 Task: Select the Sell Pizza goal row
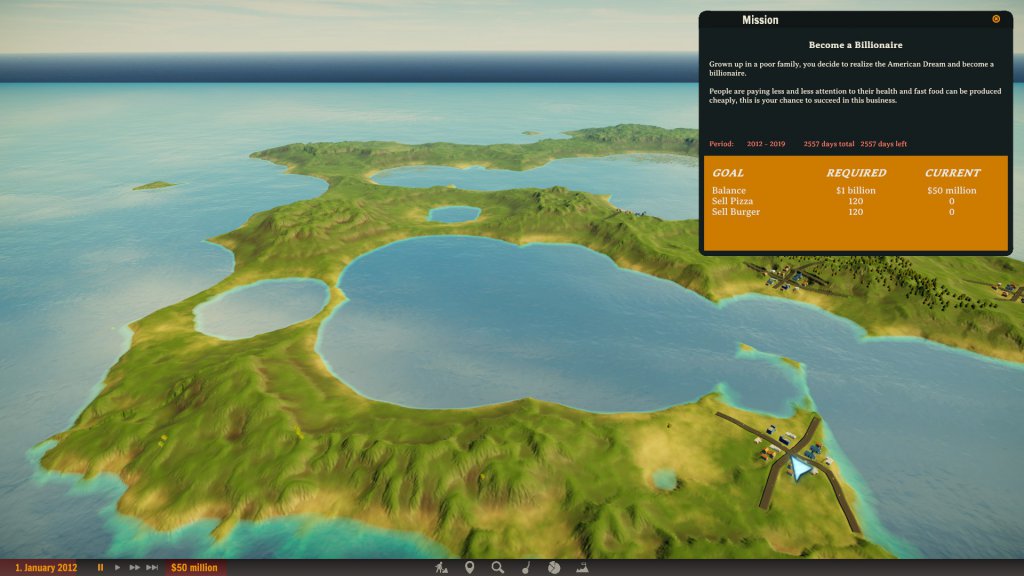(855, 201)
